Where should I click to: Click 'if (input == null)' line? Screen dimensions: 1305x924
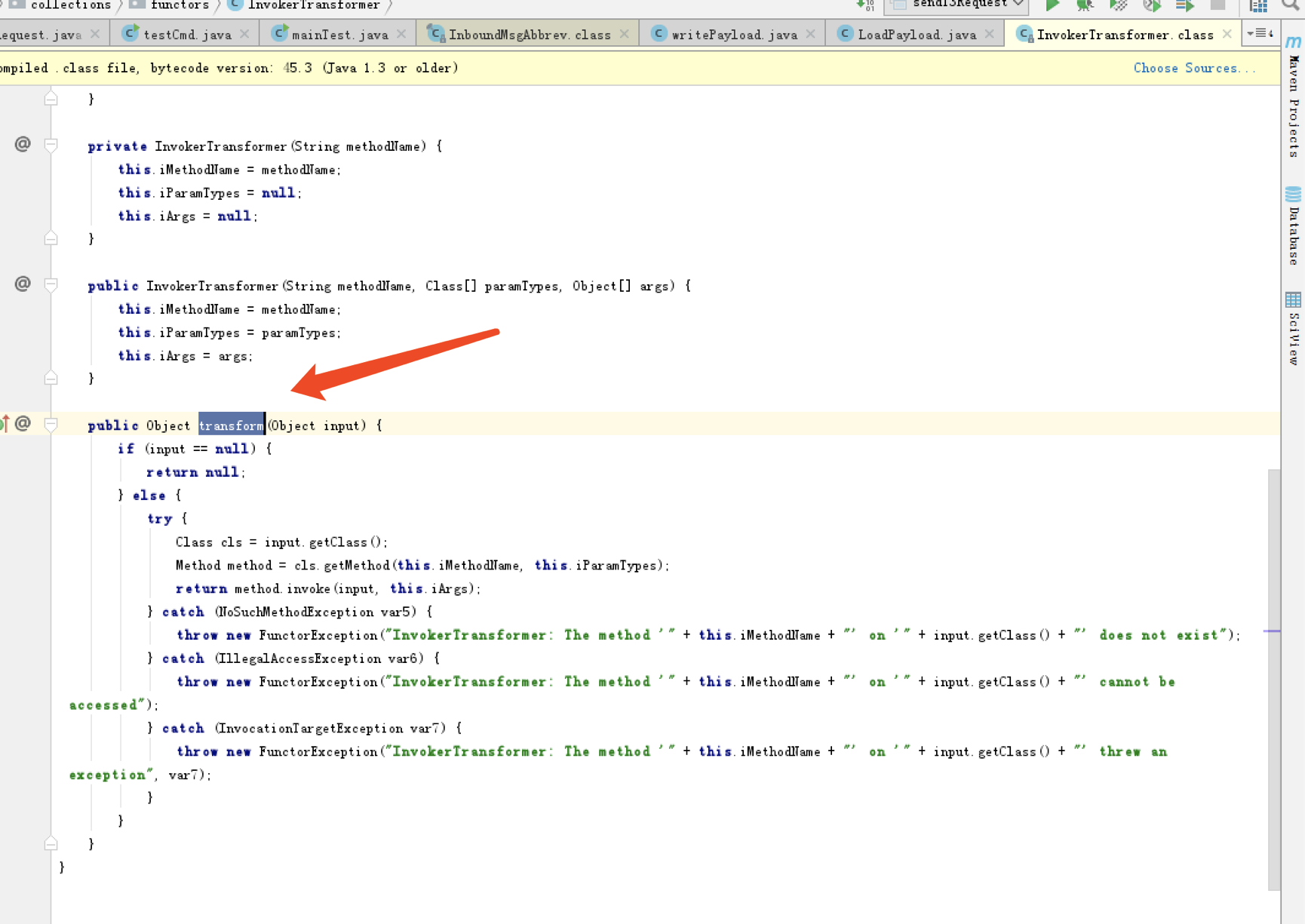[x=195, y=448]
